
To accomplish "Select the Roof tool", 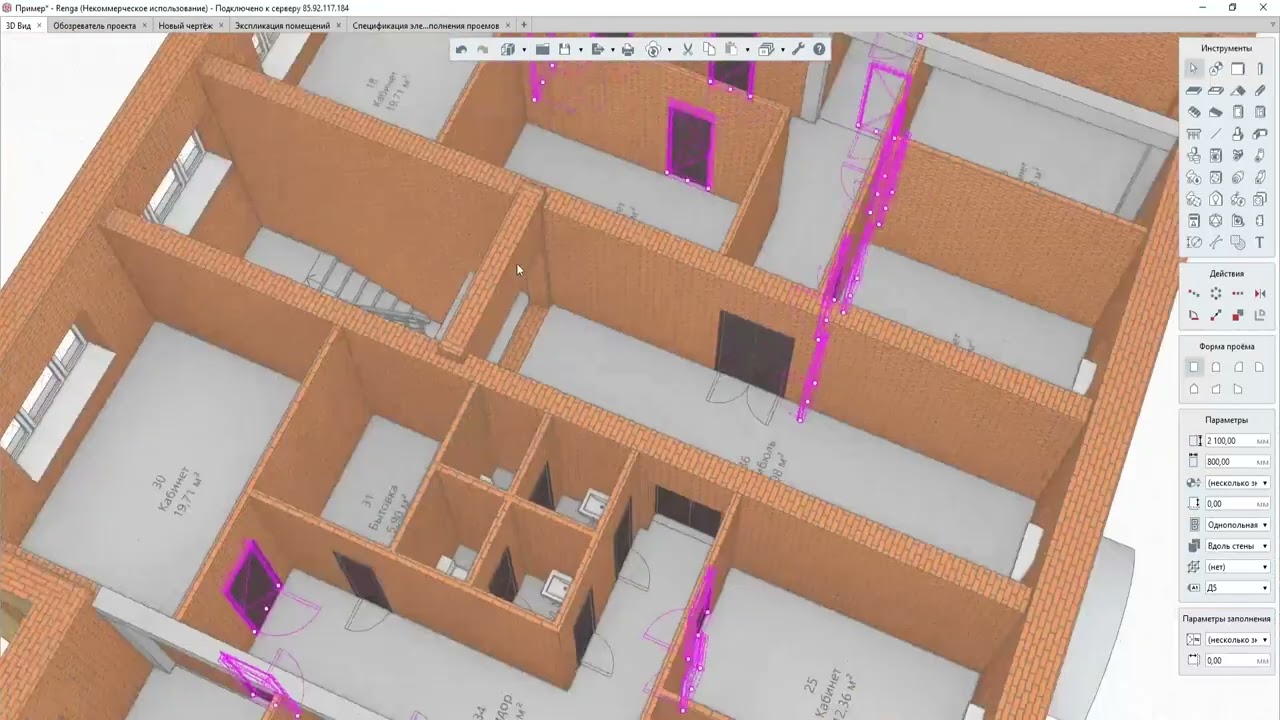I will point(1238,90).
